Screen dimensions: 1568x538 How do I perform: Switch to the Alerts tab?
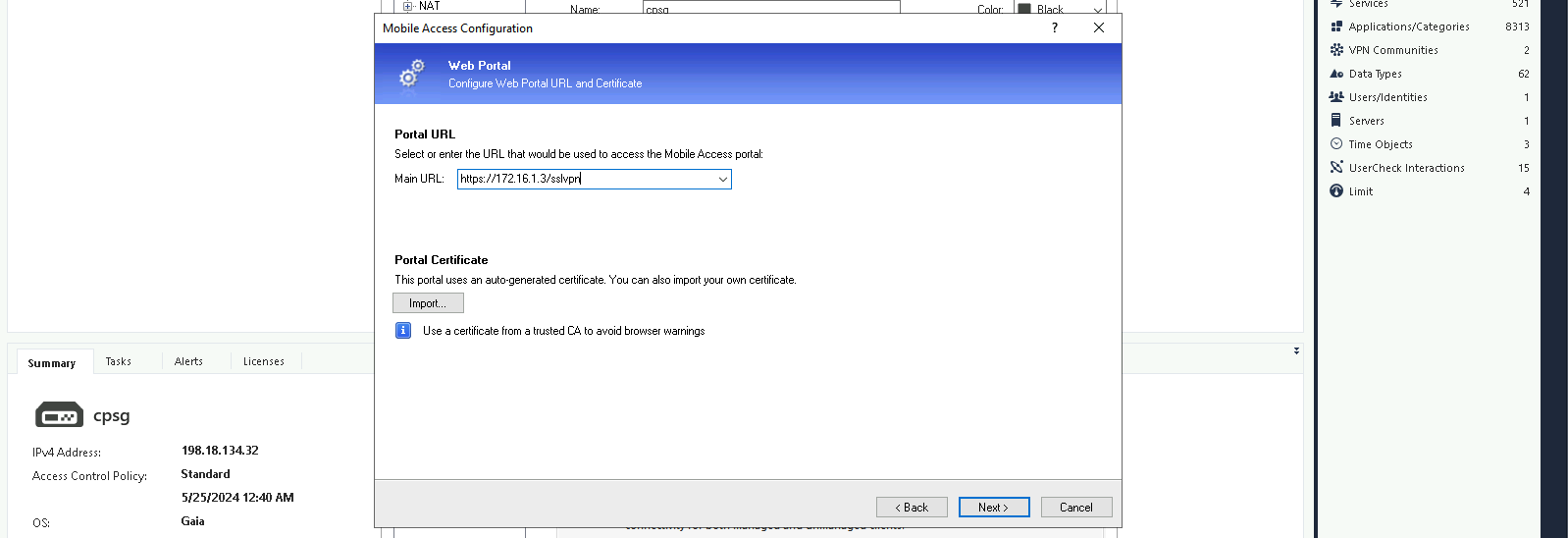pos(188,361)
